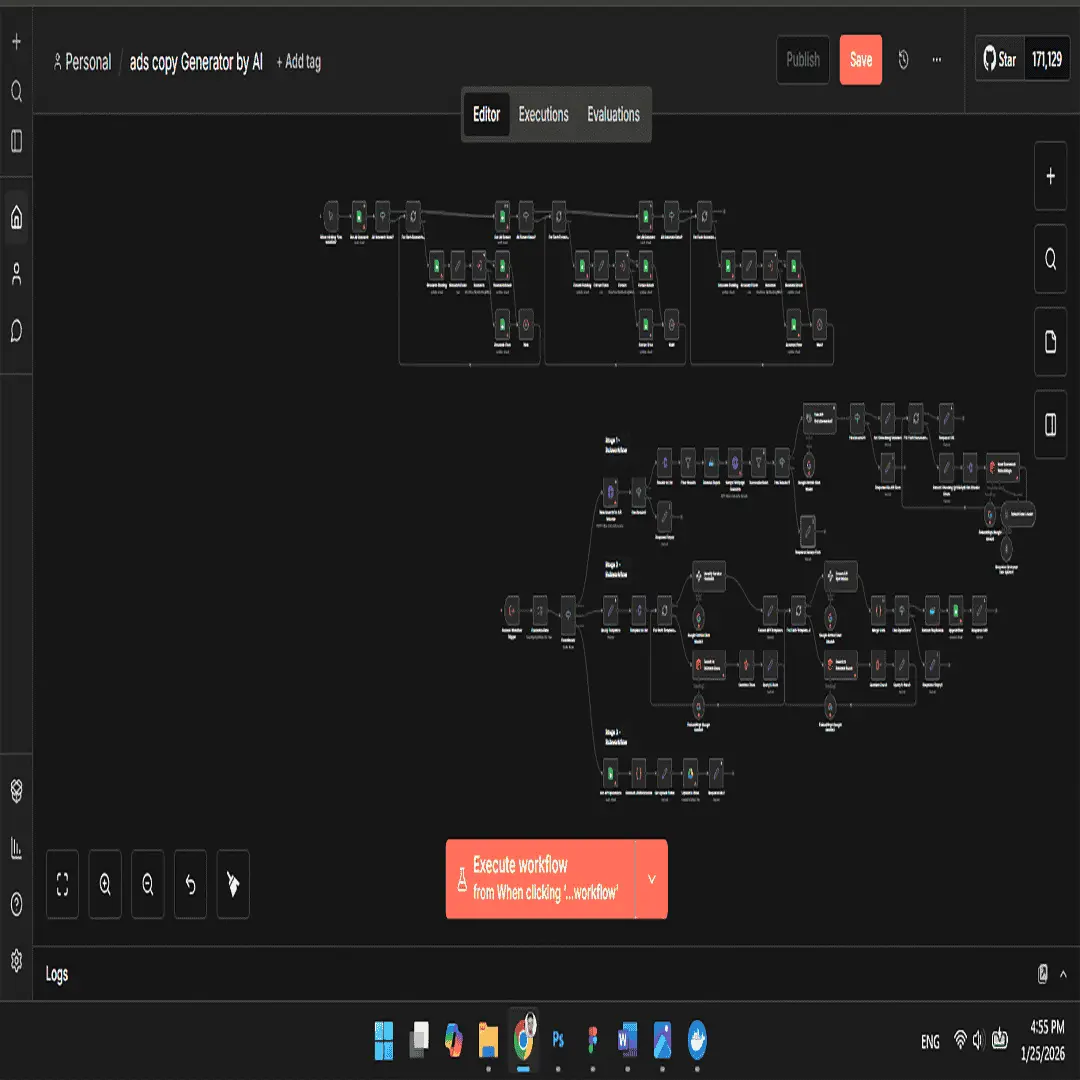Tidy up nodes with the magic wand icon
1080x1080 pixels.
[233, 884]
